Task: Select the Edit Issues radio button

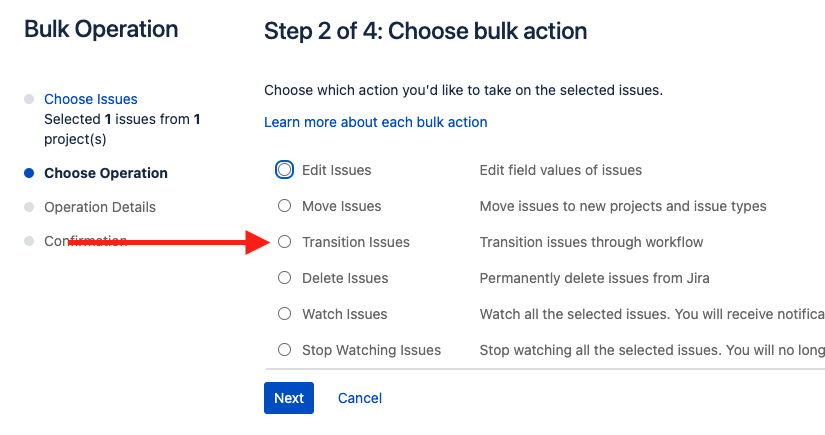Action: point(284,170)
